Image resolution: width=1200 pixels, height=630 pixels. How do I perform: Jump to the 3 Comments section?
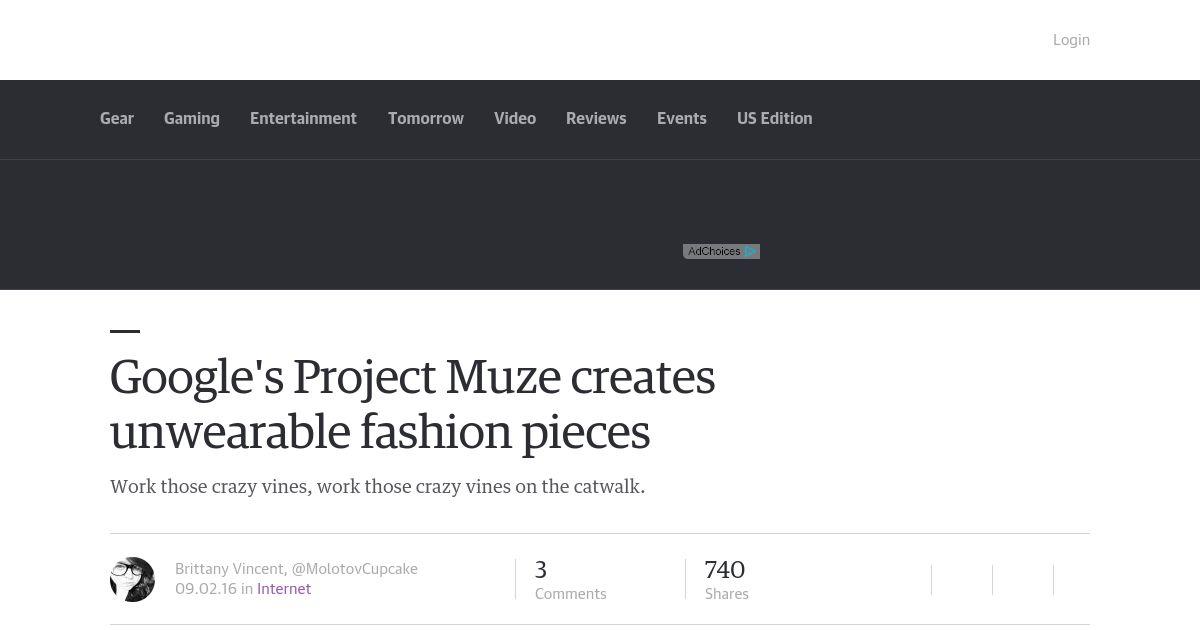570,580
